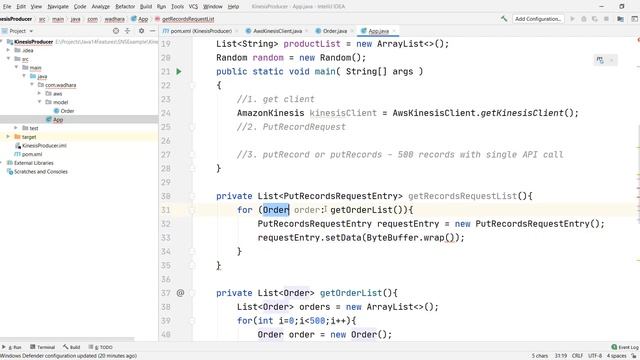The image size is (640, 360).
Task: Open the Refactor menu
Action: (125, 7)
